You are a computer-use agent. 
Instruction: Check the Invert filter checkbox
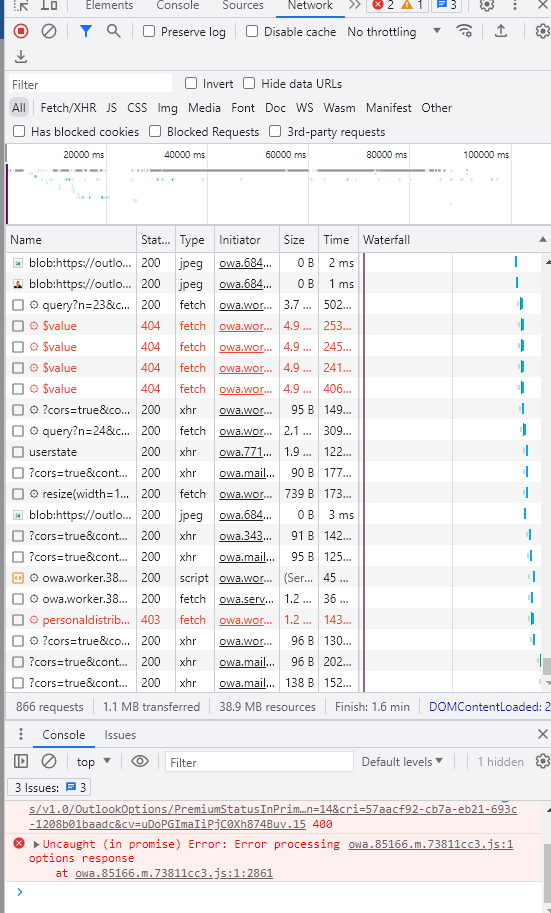click(191, 83)
